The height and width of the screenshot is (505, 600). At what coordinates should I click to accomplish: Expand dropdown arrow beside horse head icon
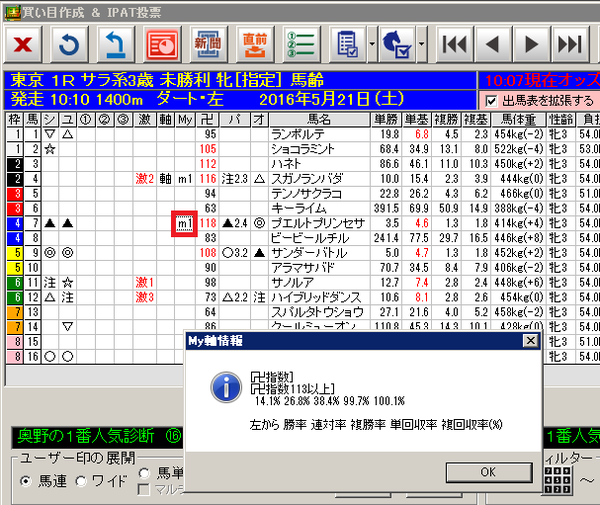point(421,44)
